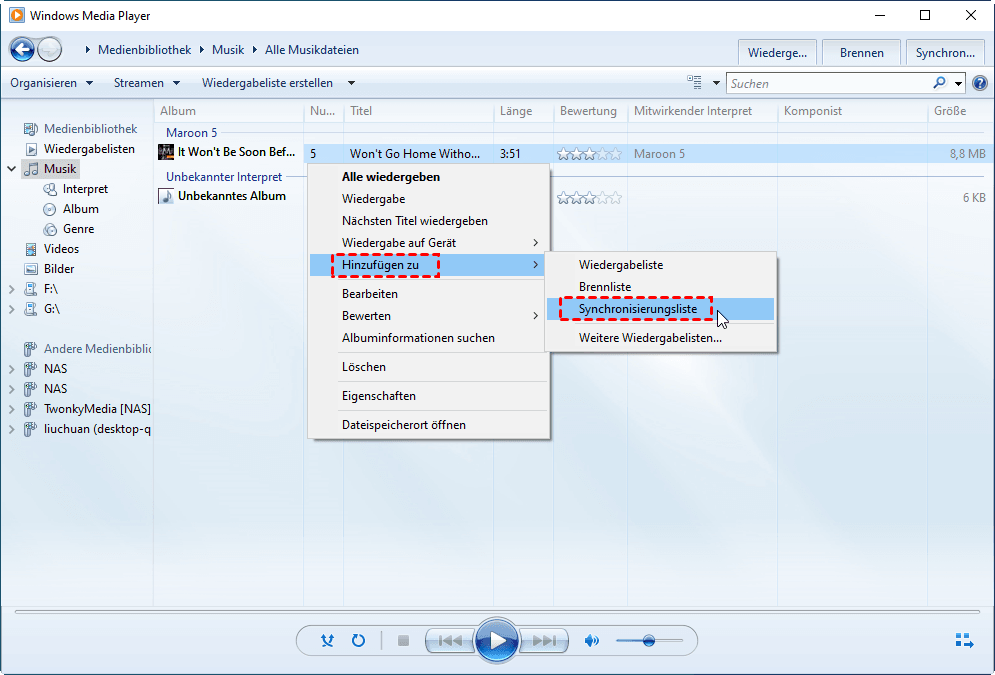Expand the G:\ drive node

(x=11, y=309)
